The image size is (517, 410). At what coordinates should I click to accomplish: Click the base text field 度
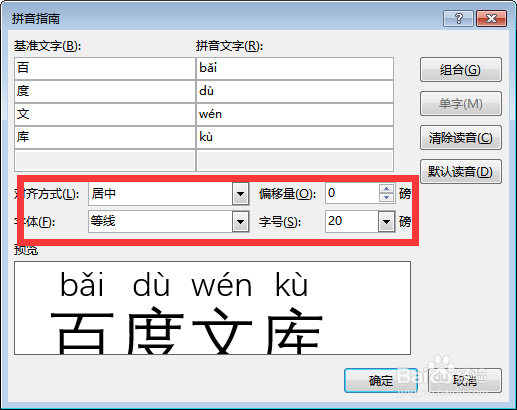click(x=105, y=91)
